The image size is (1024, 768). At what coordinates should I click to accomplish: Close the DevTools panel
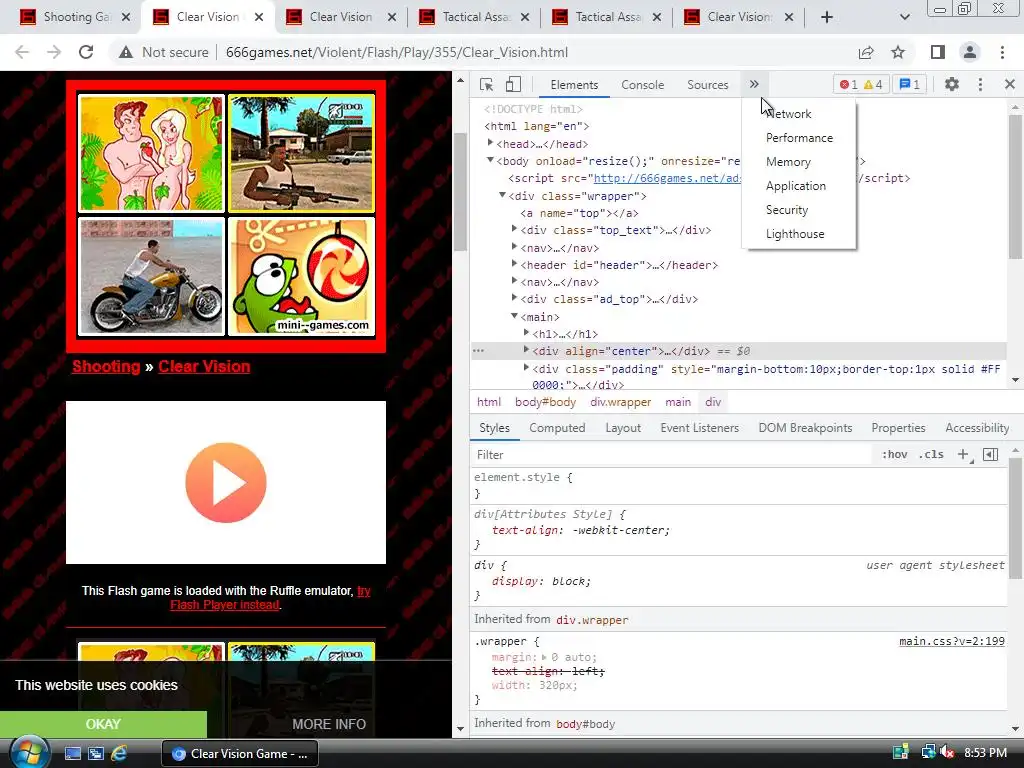(x=1010, y=84)
